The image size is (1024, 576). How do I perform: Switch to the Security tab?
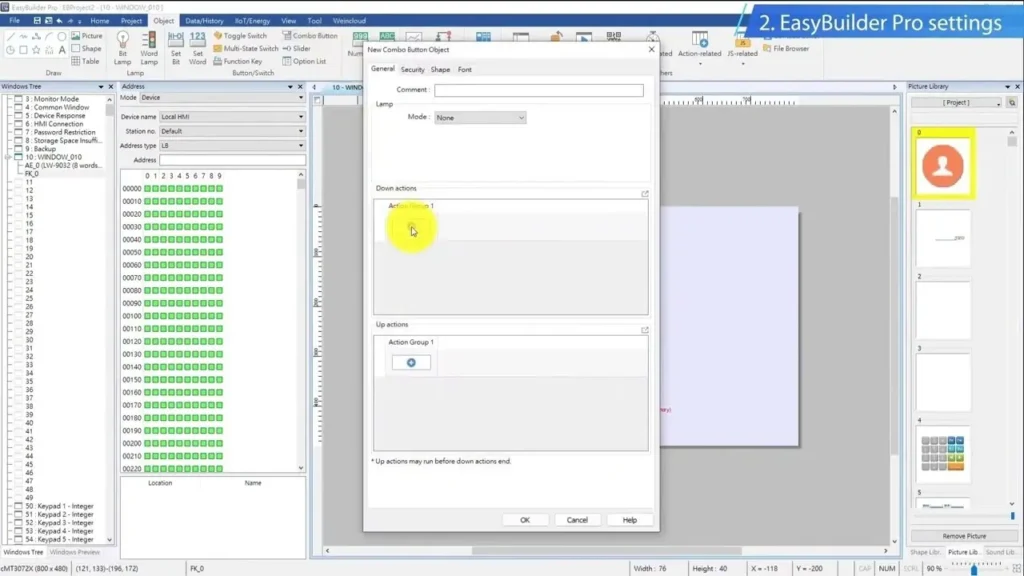click(x=412, y=70)
